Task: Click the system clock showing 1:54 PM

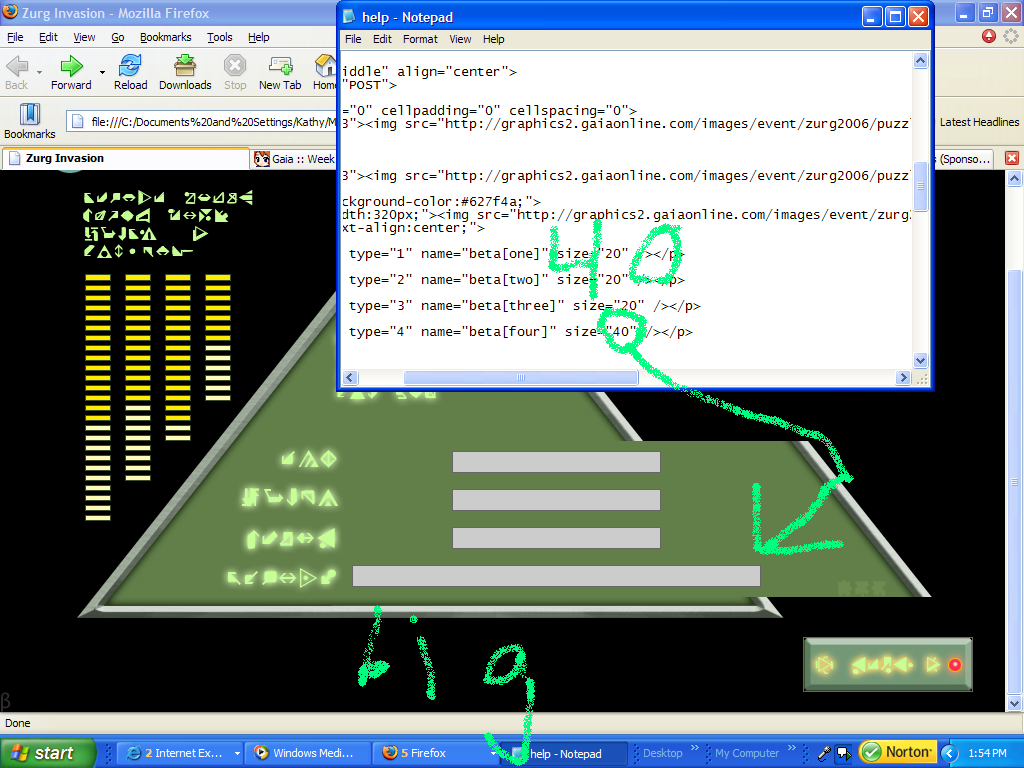Action: [x=987, y=753]
